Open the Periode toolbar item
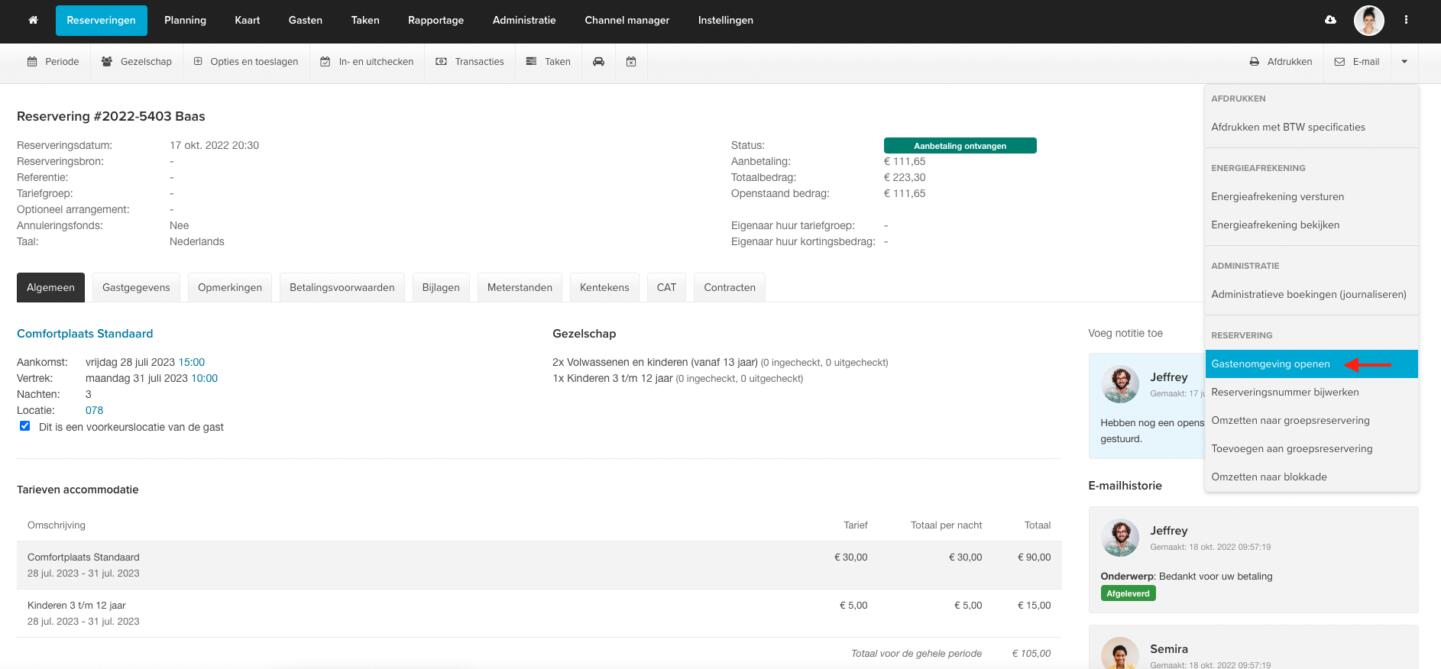The image size is (1441, 669). [x=53, y=62]
